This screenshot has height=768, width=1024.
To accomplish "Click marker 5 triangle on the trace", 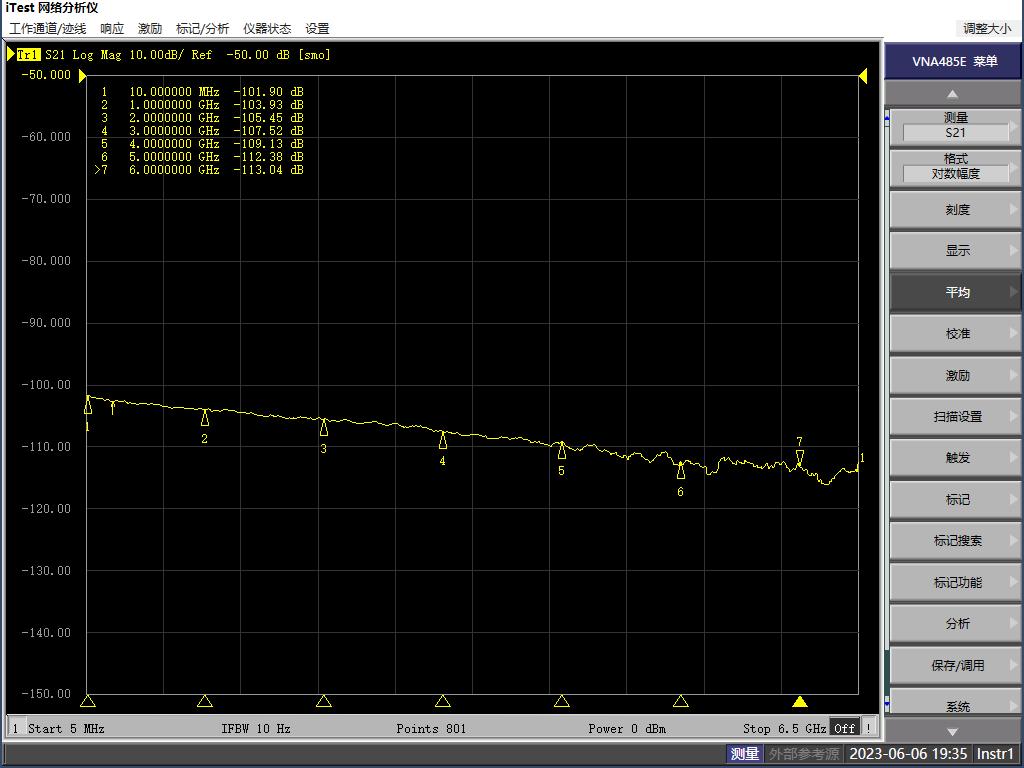I will tap(561, 451).
